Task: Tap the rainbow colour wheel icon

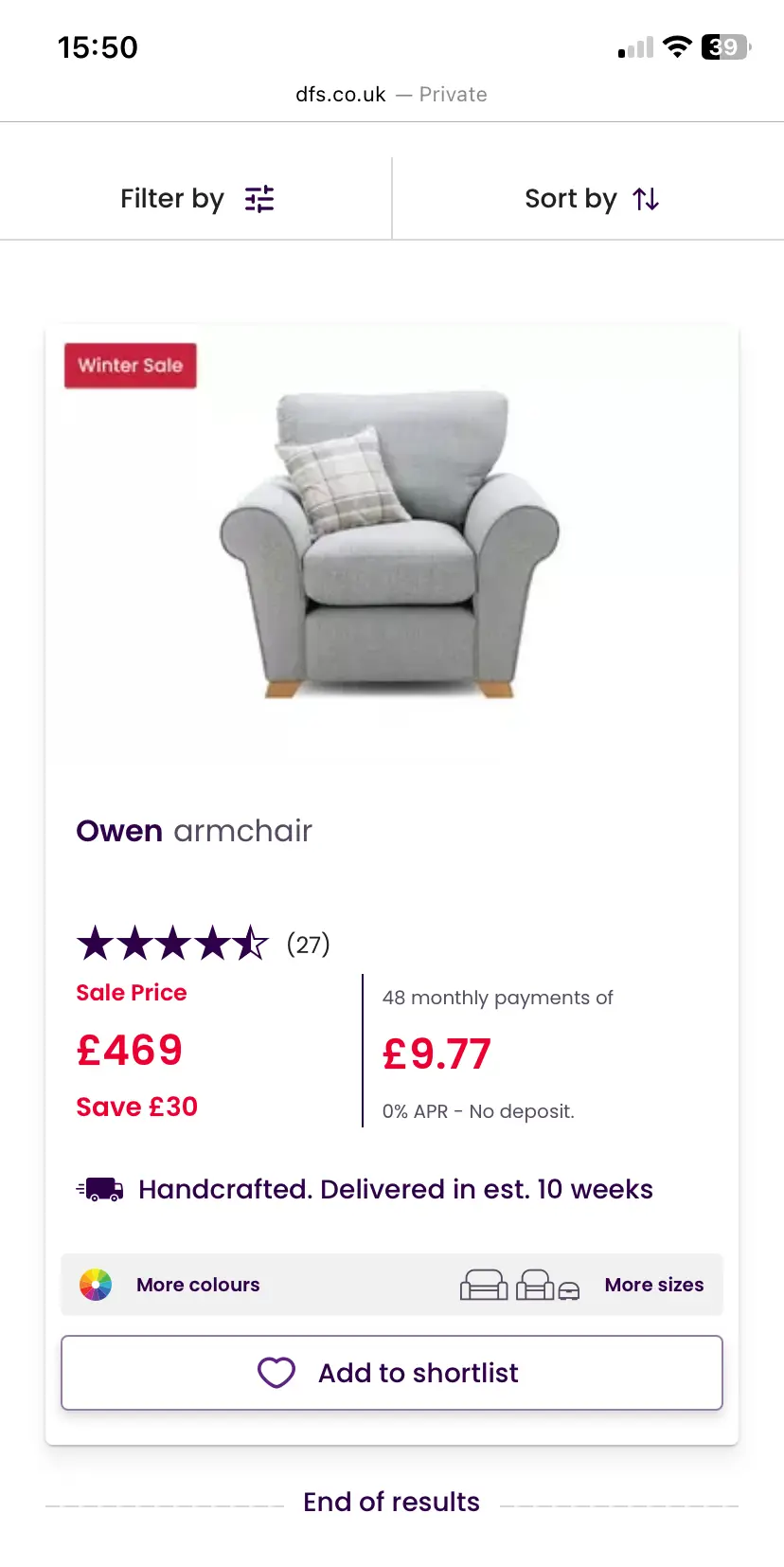Action: (x=96, y=1285)
